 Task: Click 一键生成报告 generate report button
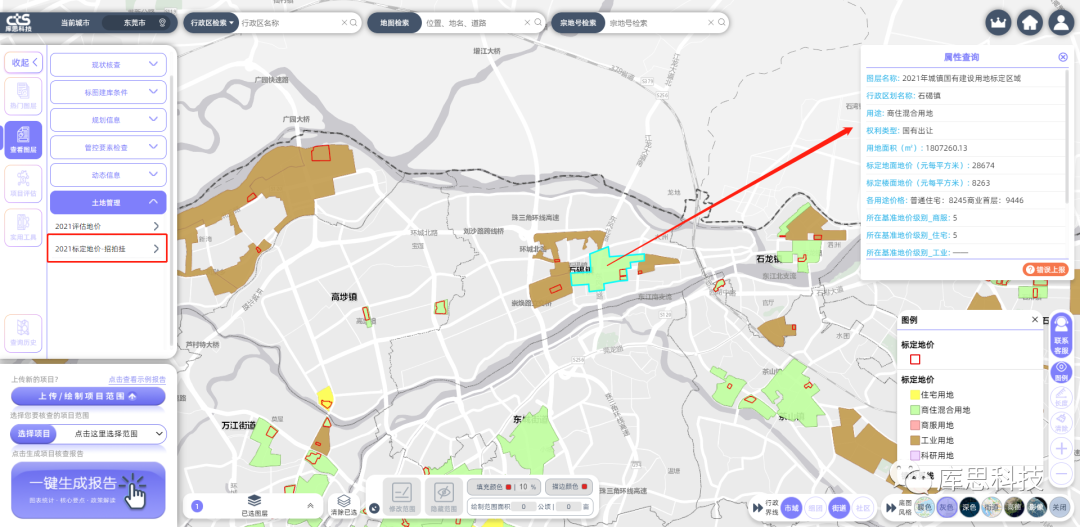(x=88, y=490)
